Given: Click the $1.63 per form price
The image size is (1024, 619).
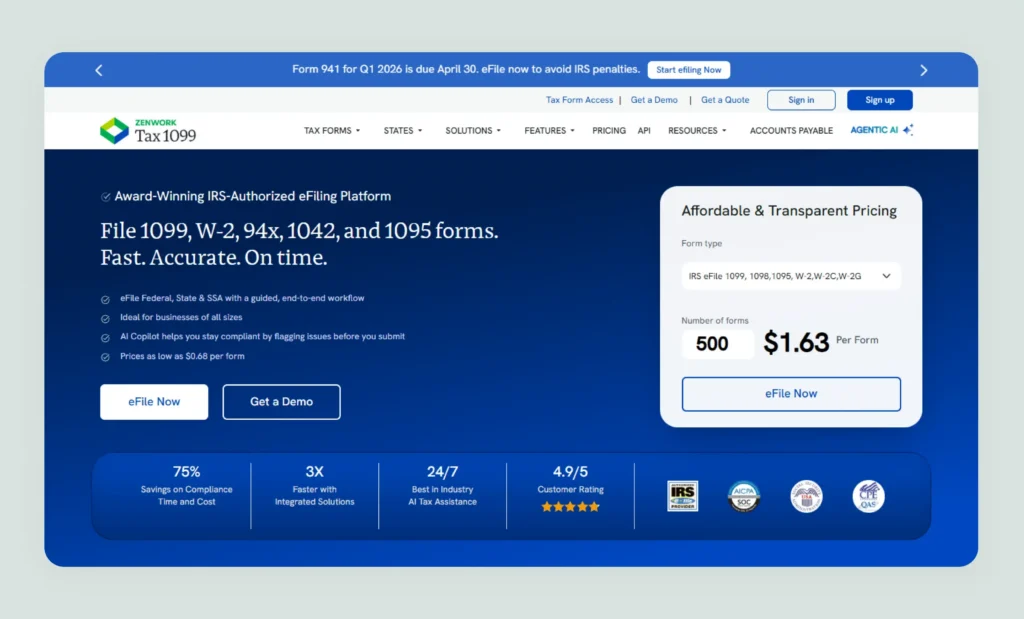Looking at the screenshot, I should click(x=796, y=342).
